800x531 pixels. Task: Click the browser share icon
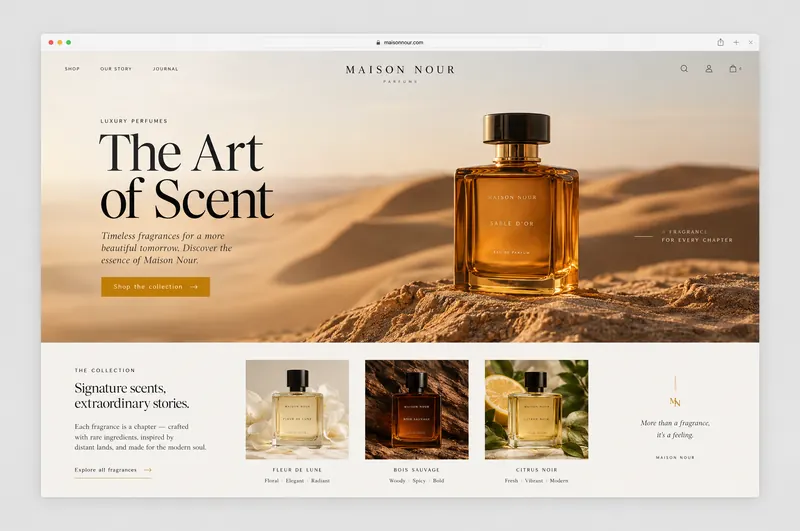click(x=720, y=42)
